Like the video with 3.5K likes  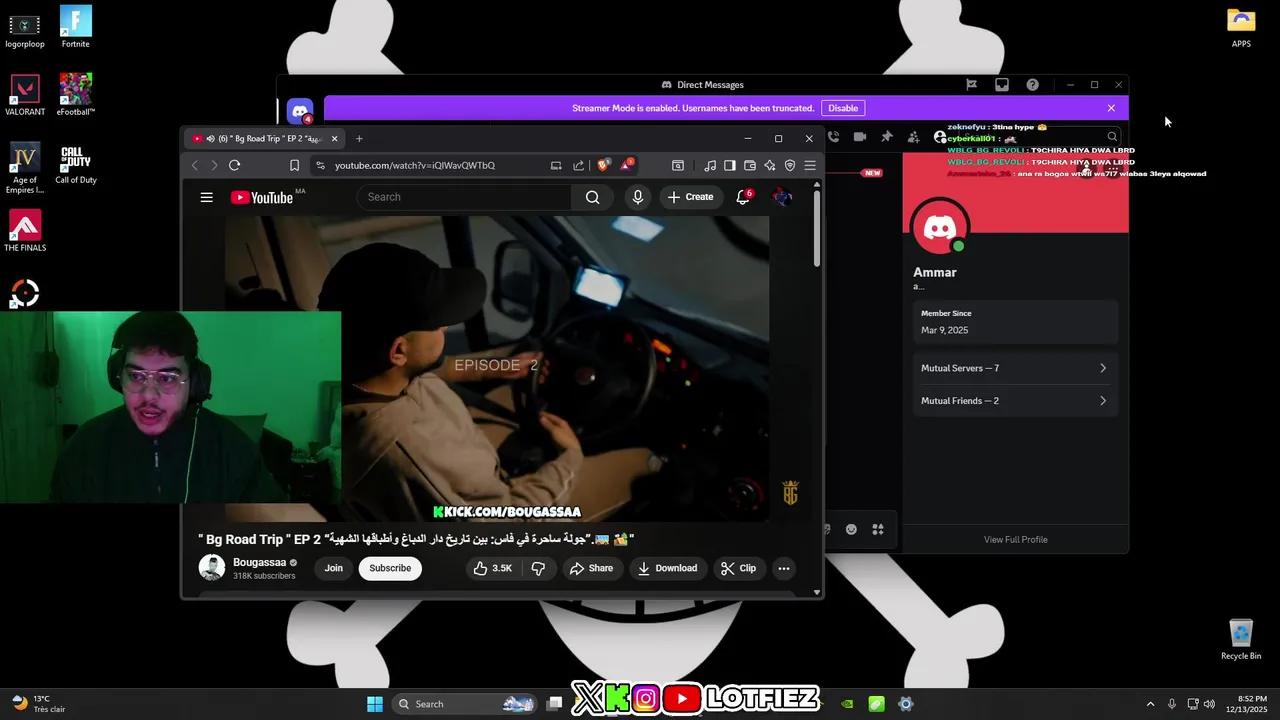(493, 568)
